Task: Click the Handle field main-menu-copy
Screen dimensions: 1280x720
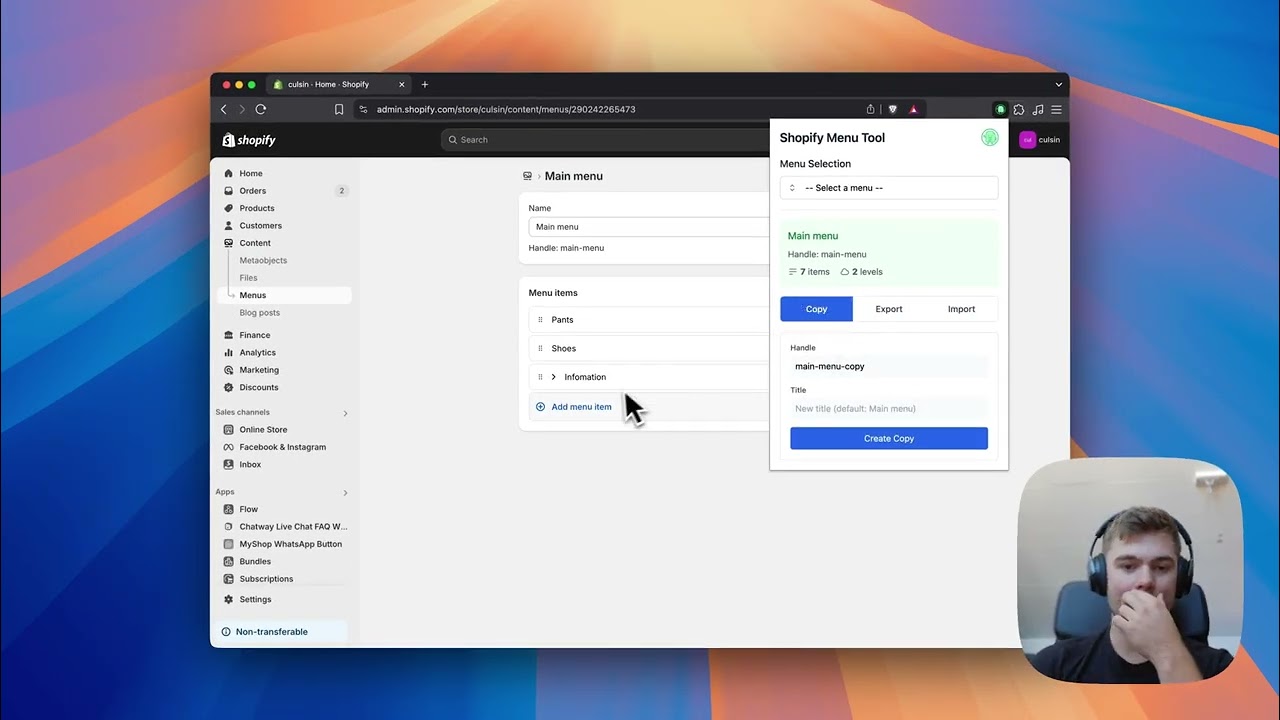Action: coord(889,366)
